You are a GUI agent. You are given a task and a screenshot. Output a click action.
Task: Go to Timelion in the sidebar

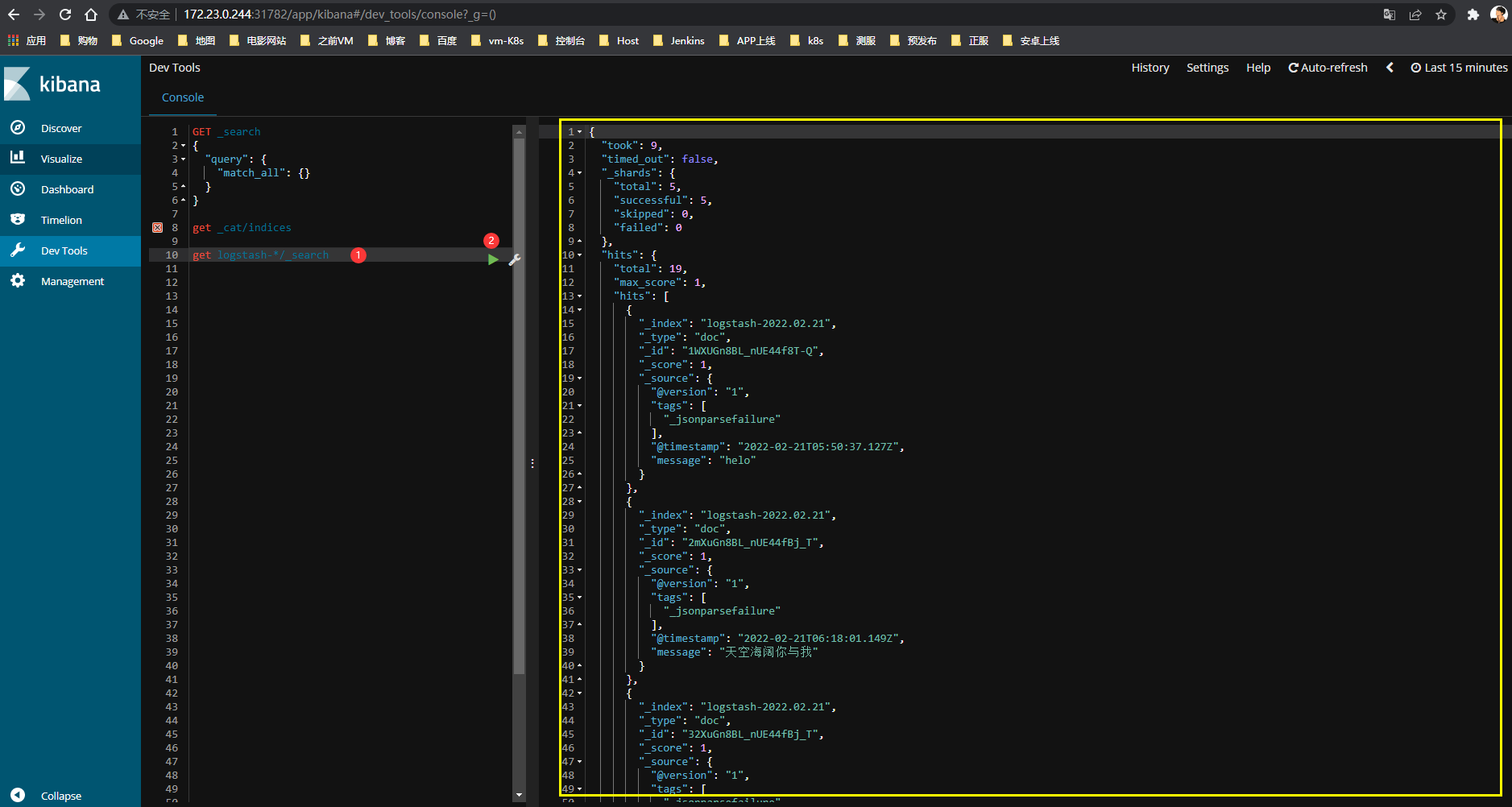[x=61, y=220]
